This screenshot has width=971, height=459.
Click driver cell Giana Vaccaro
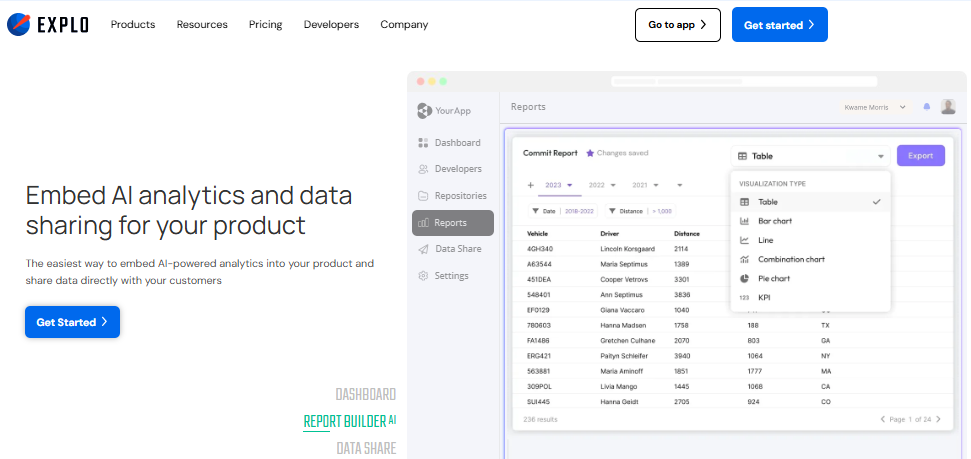[x=620, y=310]
